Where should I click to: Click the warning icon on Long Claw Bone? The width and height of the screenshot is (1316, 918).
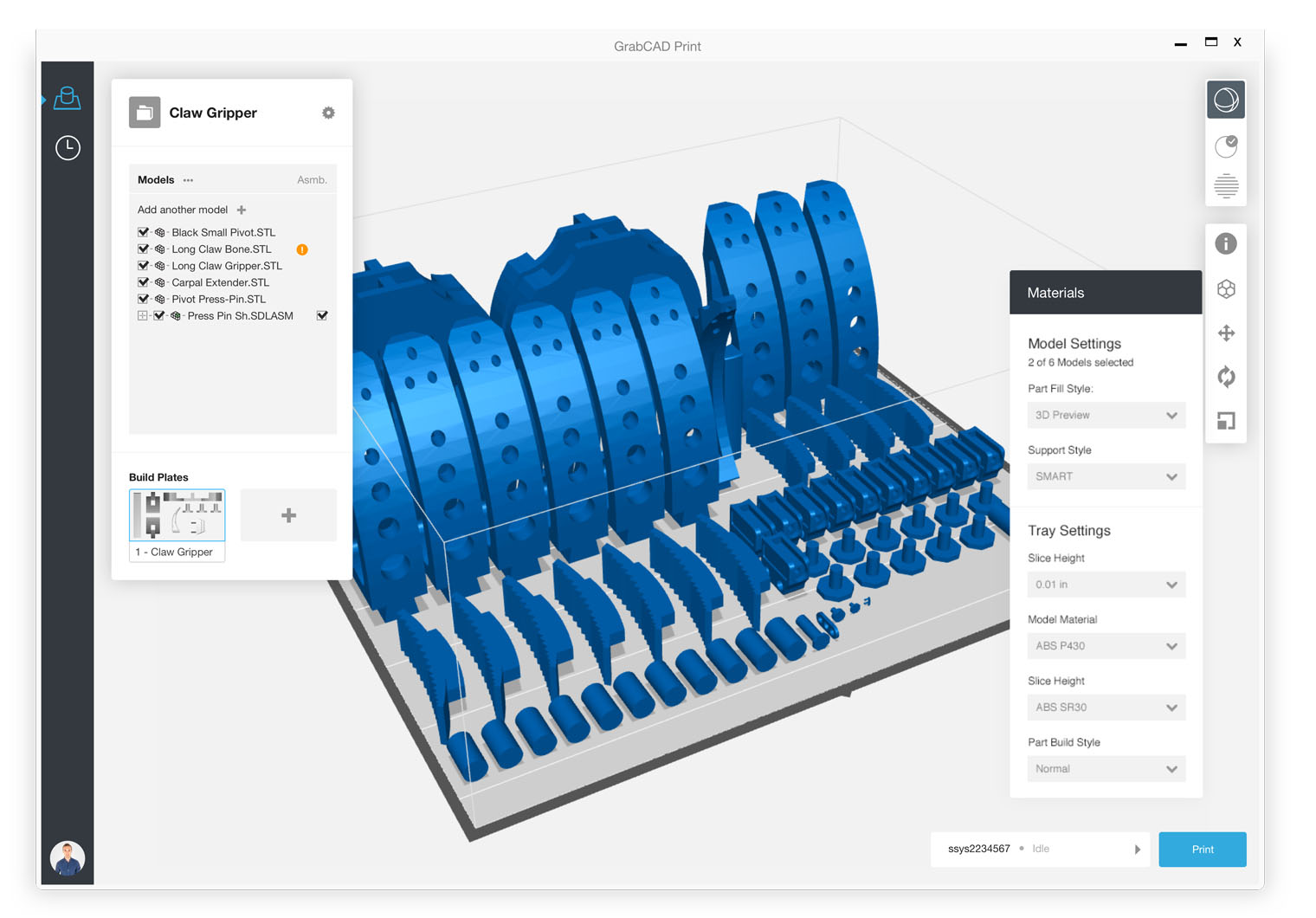pos(302,249)
